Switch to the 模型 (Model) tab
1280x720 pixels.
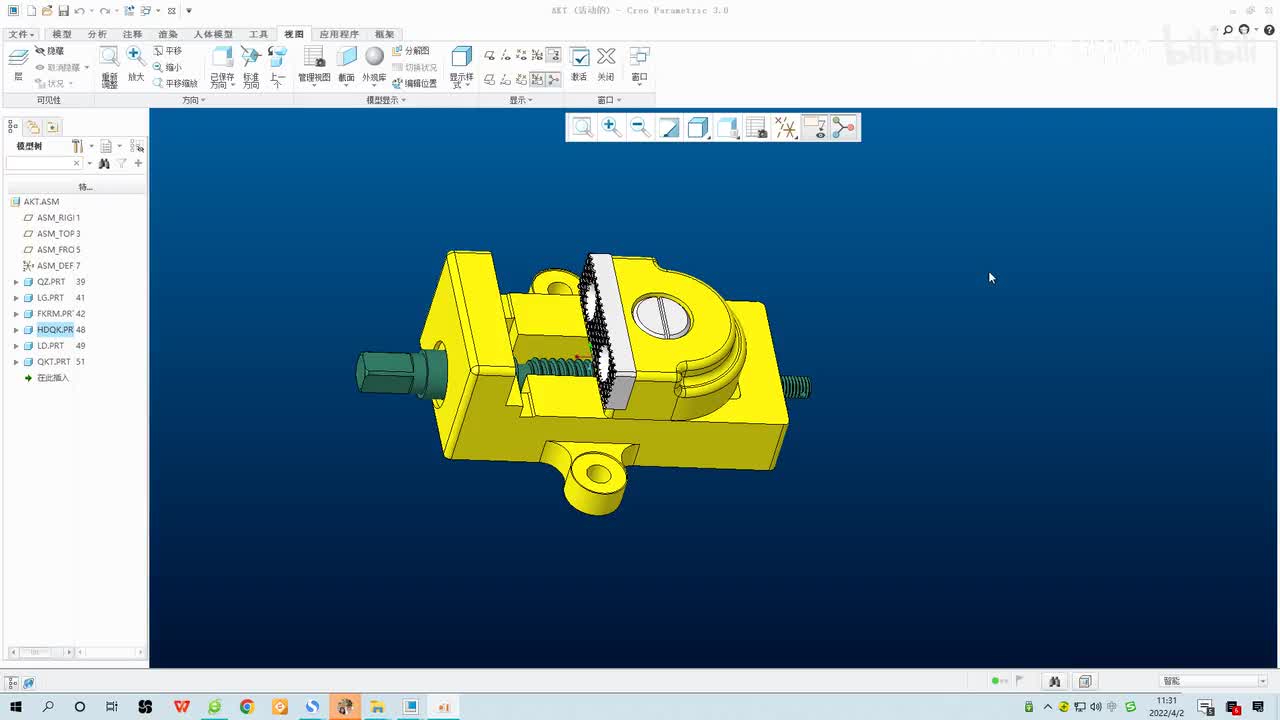(x=62, y=34)
